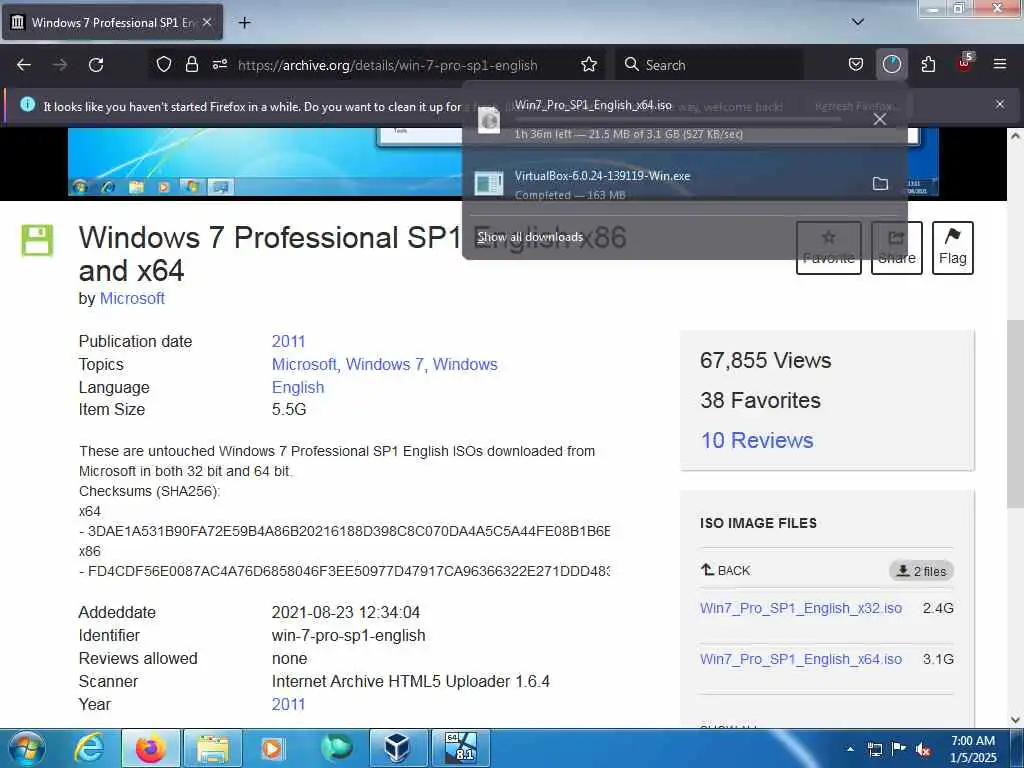Click the download progress bar for the ISO

678,120
